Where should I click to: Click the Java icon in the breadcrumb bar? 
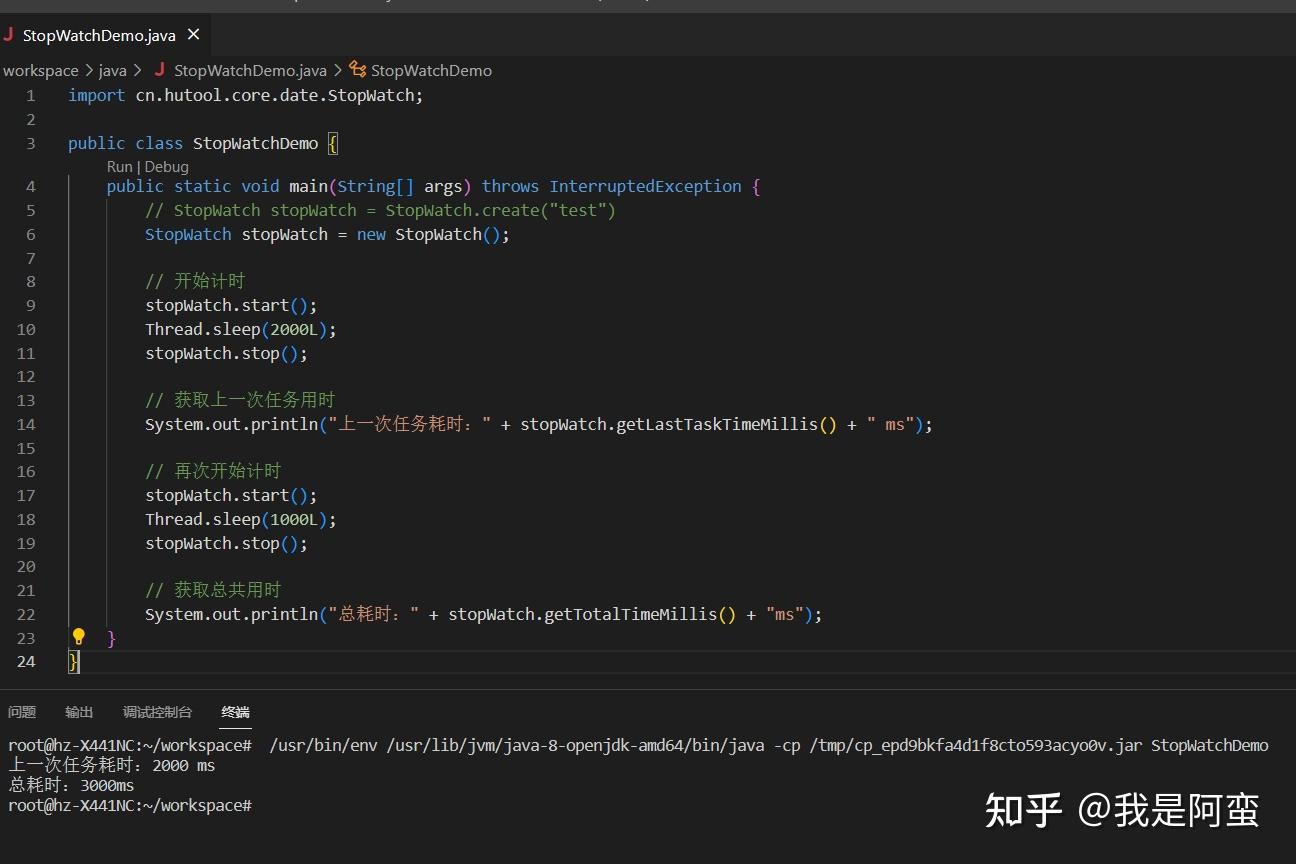click(159, 70)
